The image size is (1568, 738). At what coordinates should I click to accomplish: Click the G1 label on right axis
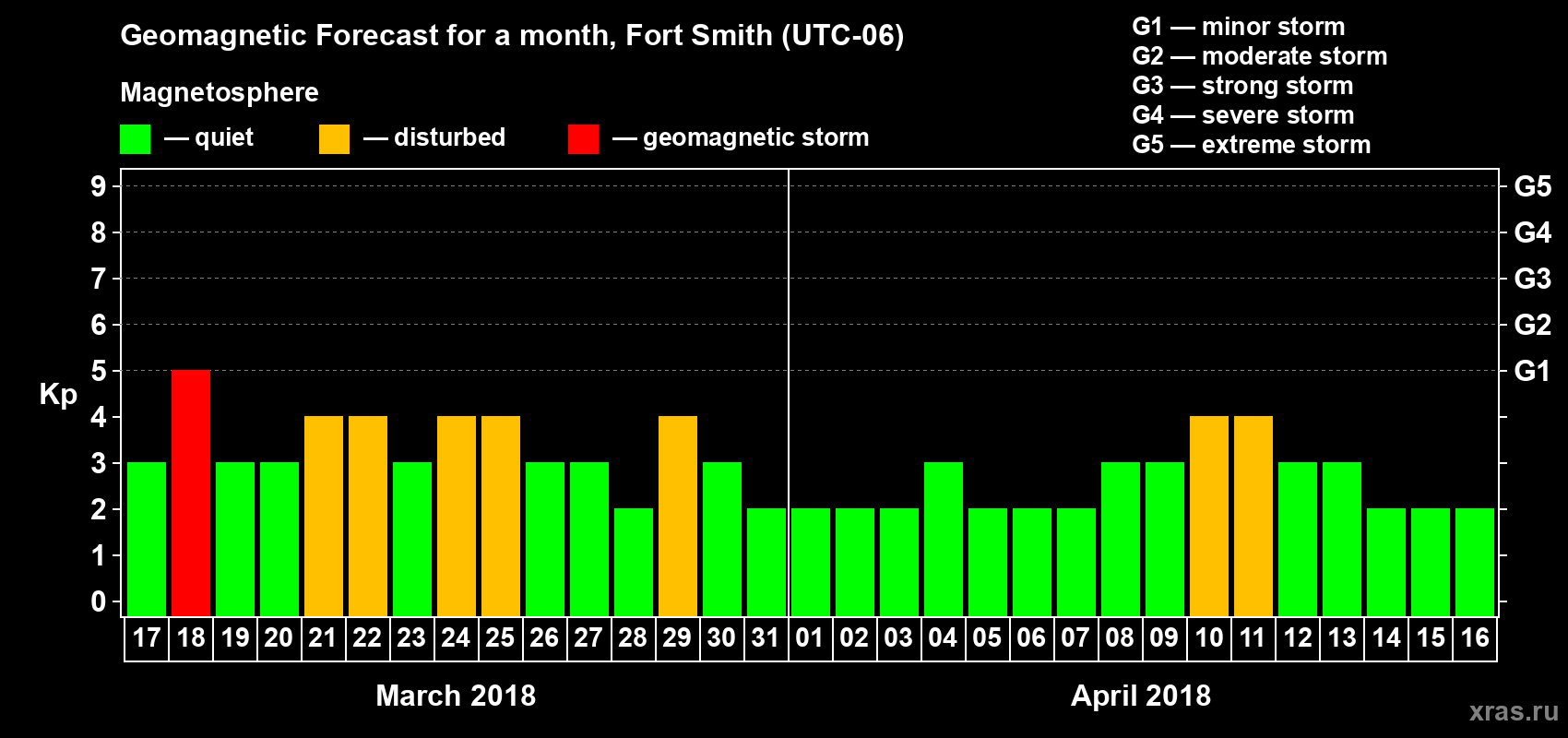pyautogui.click(x=1533, y=371)
